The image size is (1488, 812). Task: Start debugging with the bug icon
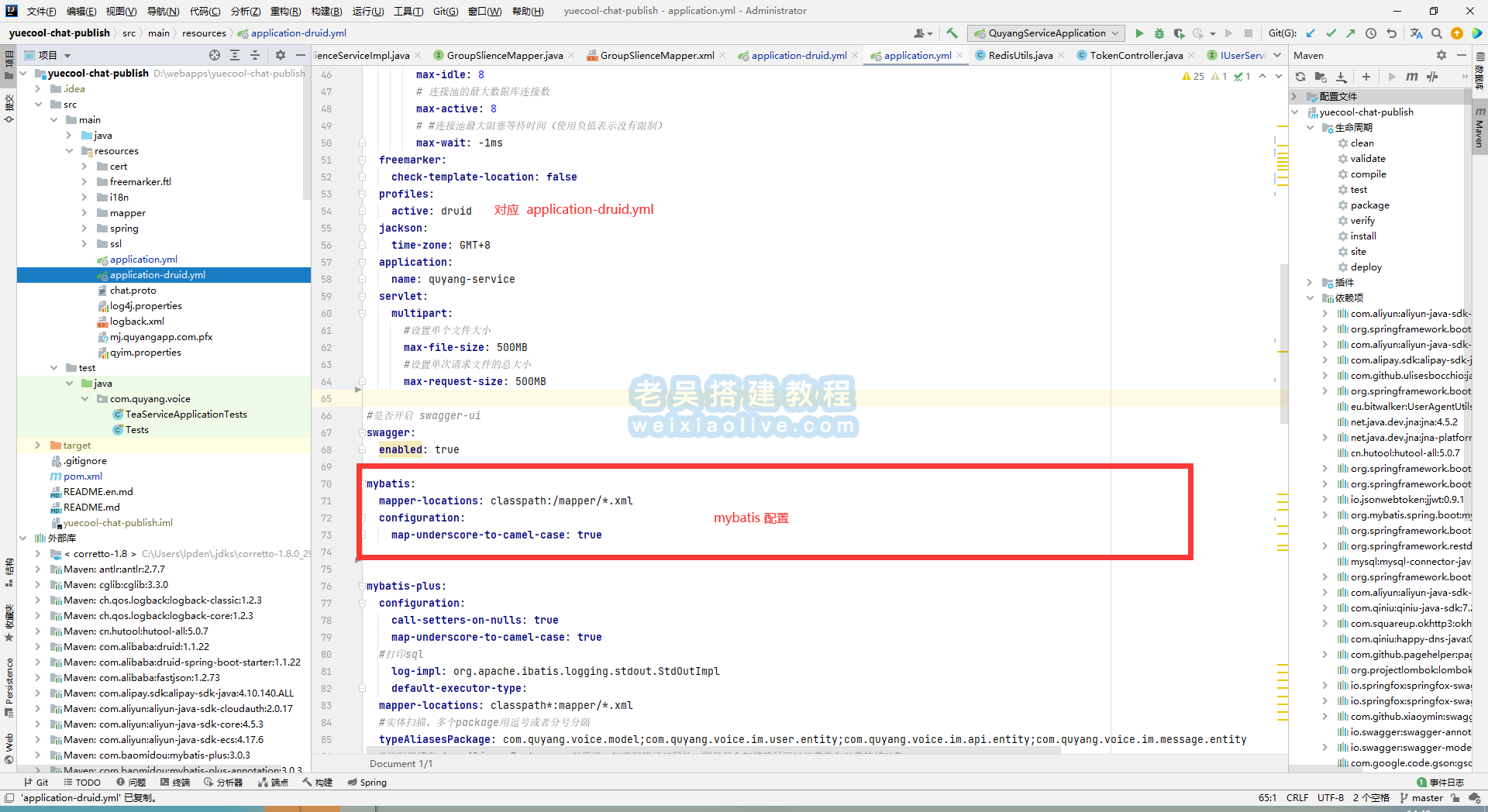1159,33
